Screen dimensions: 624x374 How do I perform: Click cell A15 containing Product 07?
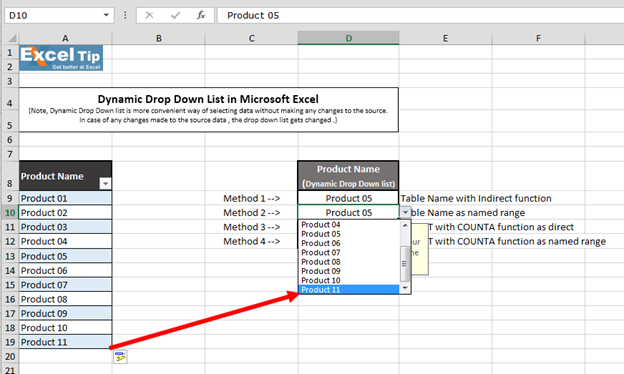65,285
